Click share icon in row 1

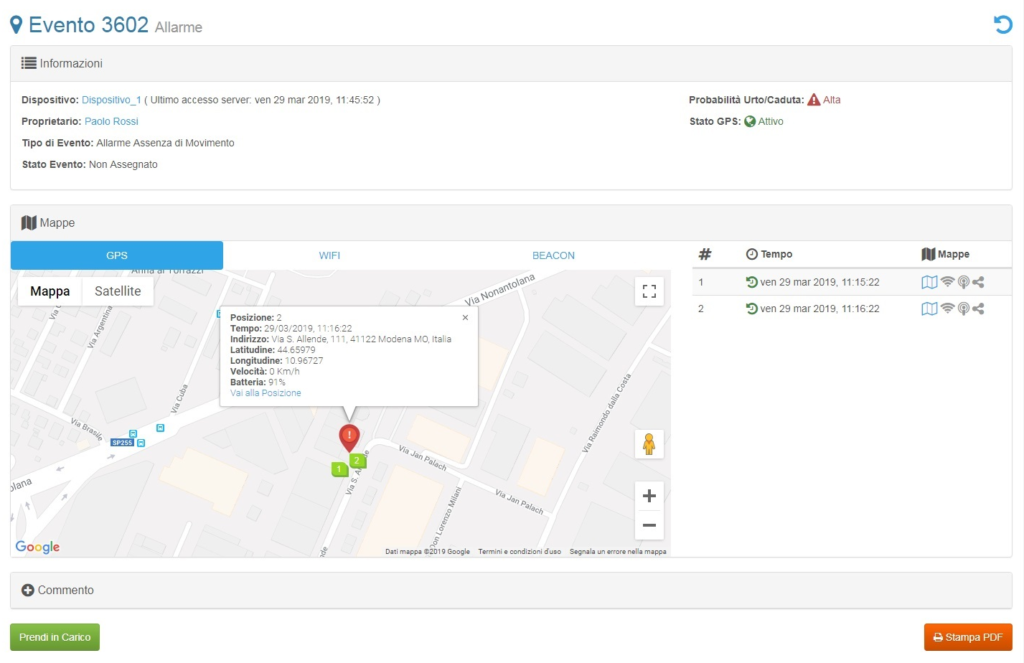click(x=978, y=282)
